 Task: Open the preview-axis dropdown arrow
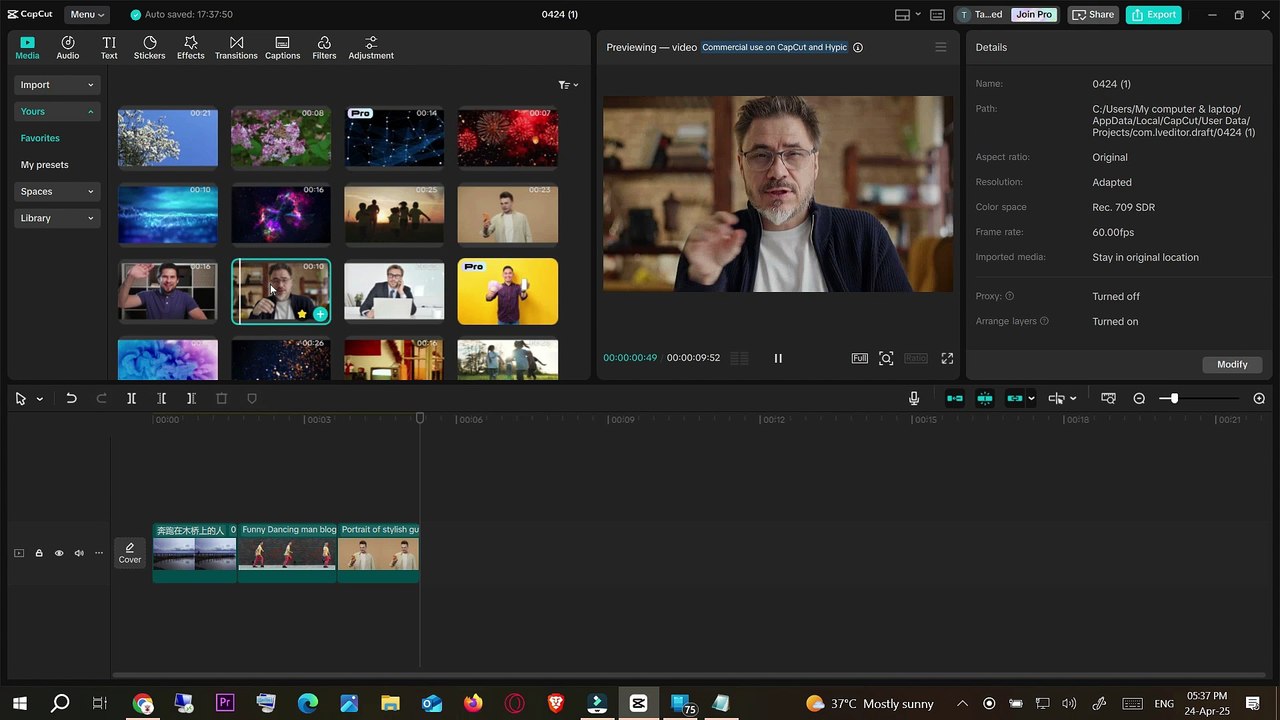(x=1073, y=398)
